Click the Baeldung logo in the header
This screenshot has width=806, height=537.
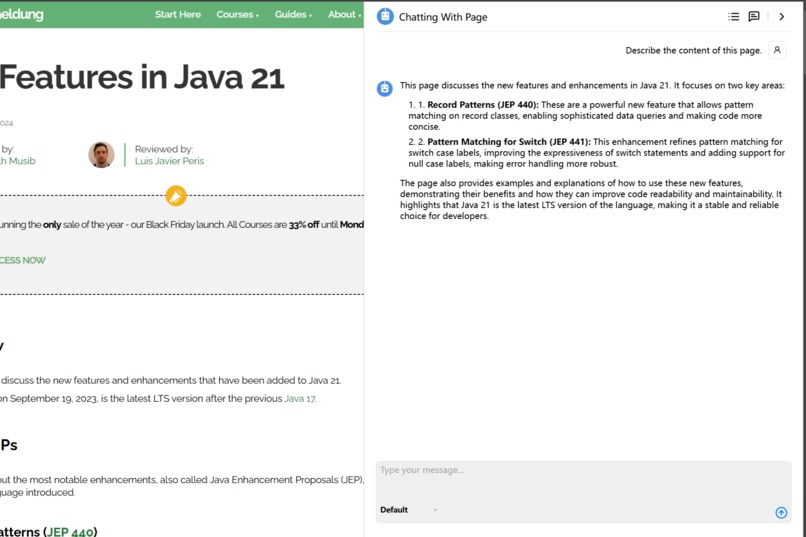(x=22, y=14)
